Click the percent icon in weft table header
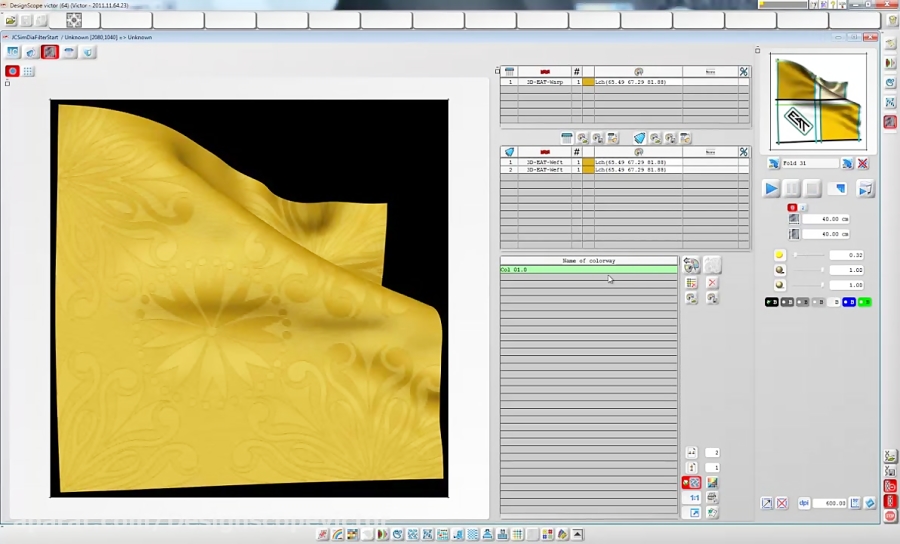 click(x=743, y=152)
